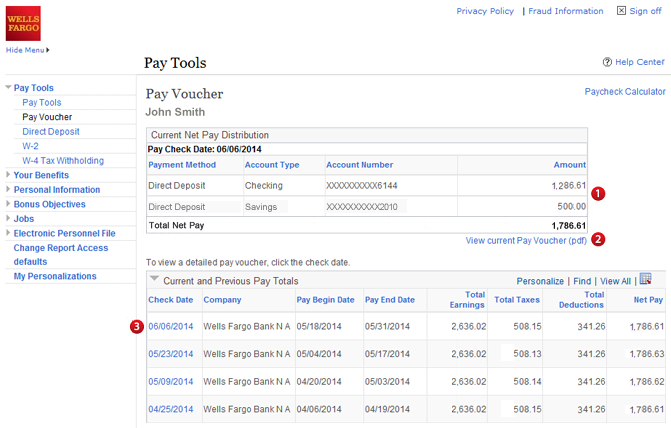This screenshot has height=428, width=671.
Task: Open W-2 in the sidebar
Action: [30, 146]
